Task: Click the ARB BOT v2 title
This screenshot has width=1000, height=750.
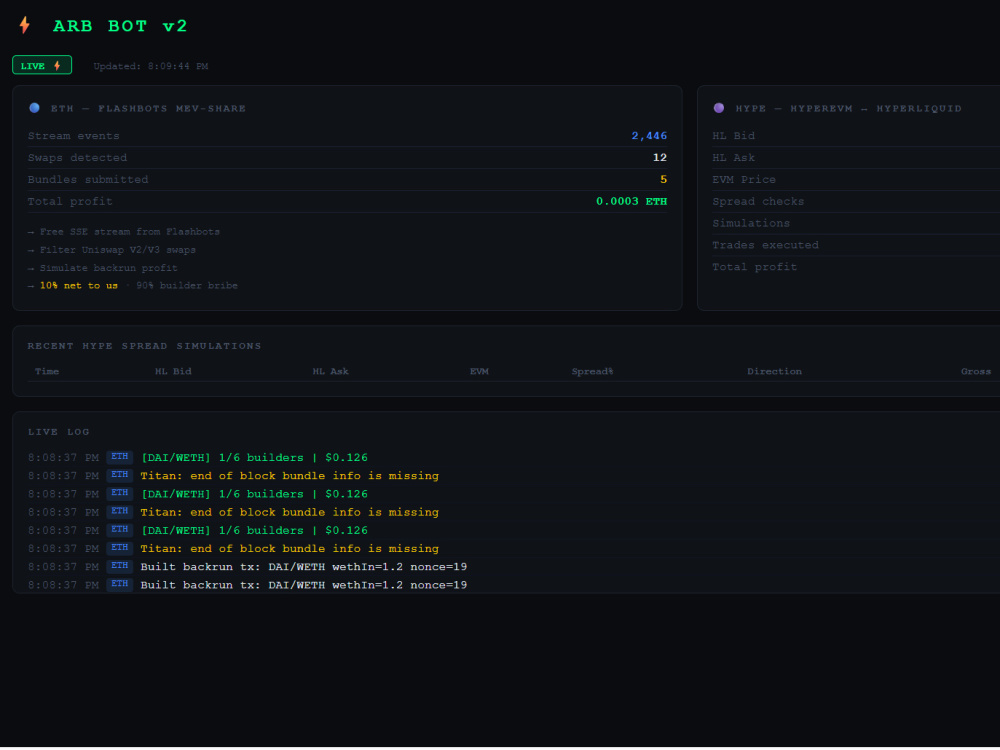Action: (120, 26)
